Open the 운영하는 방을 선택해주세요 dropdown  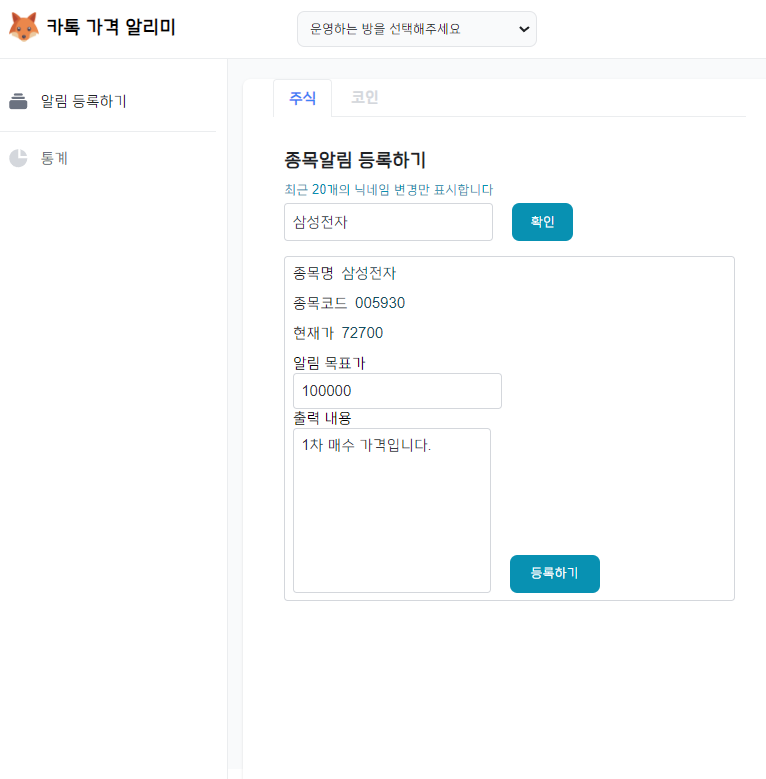417,29
